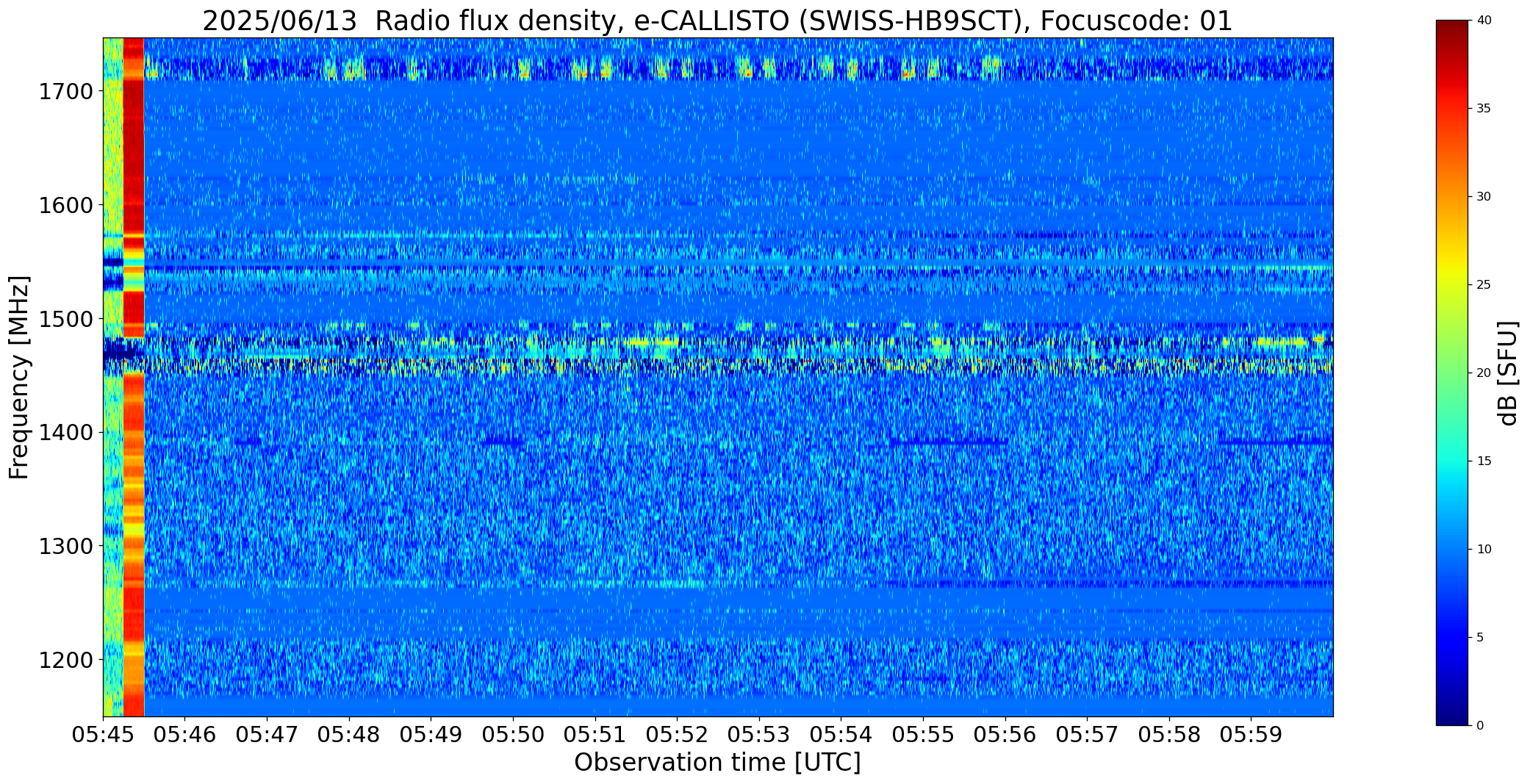Screen dimensions: 1530x784
Task: Click the 05:45 time tick label
Action: pyautogui.click(x=103, y=734)
